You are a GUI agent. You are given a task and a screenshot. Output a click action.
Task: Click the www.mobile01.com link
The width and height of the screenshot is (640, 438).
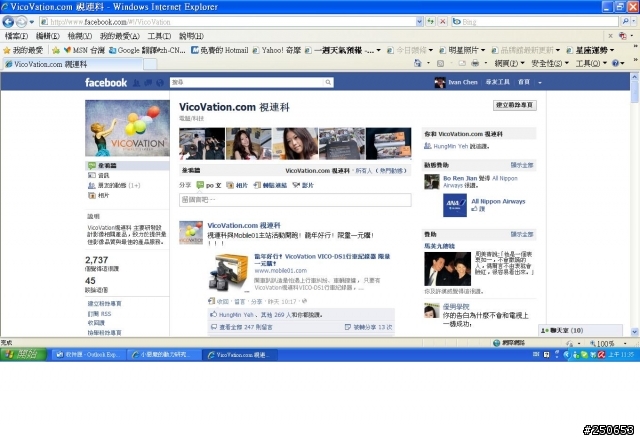pyautogui.click(x=280, y=271)
